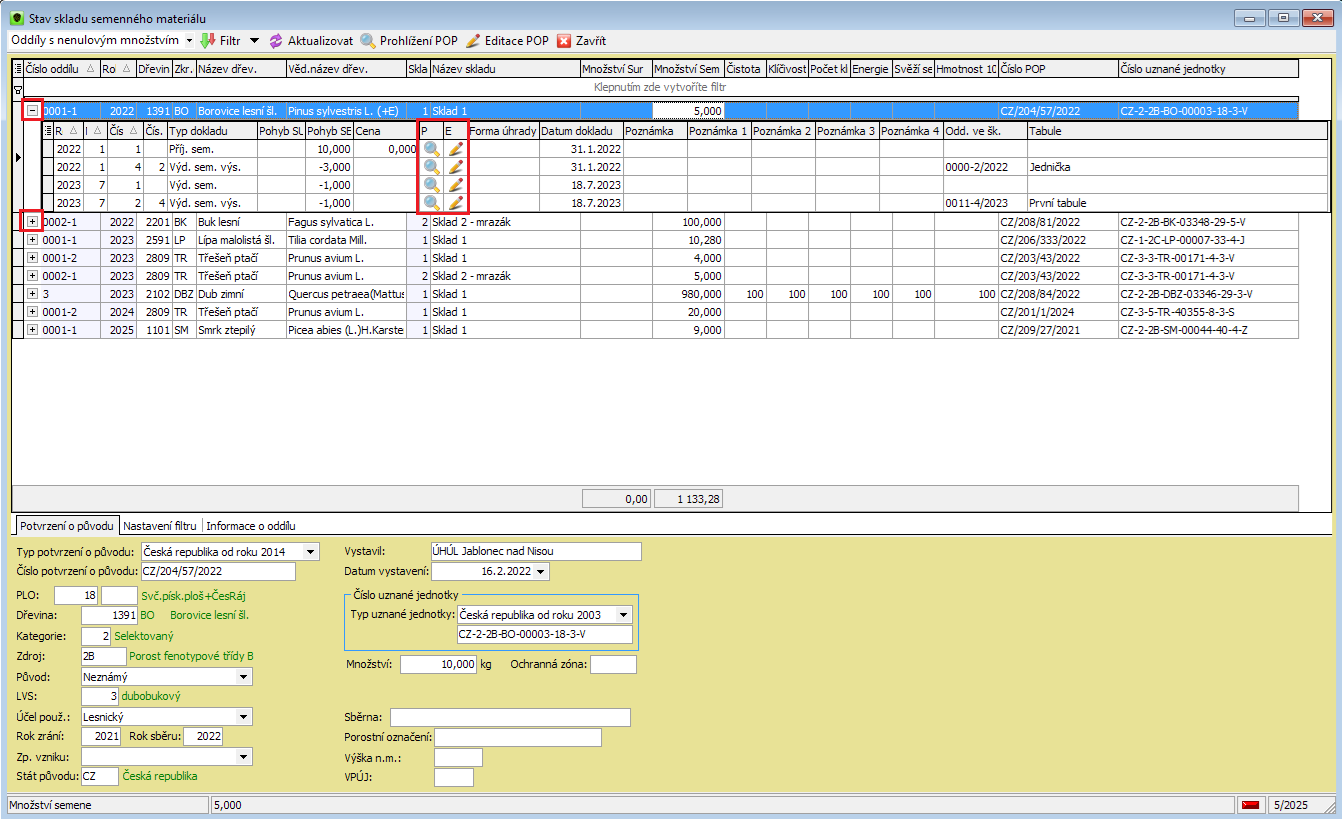The image size is (1342, 819).
Task: Open the Oddíly s nenulovým množstvím dropdown
Action: click(189, 41)
